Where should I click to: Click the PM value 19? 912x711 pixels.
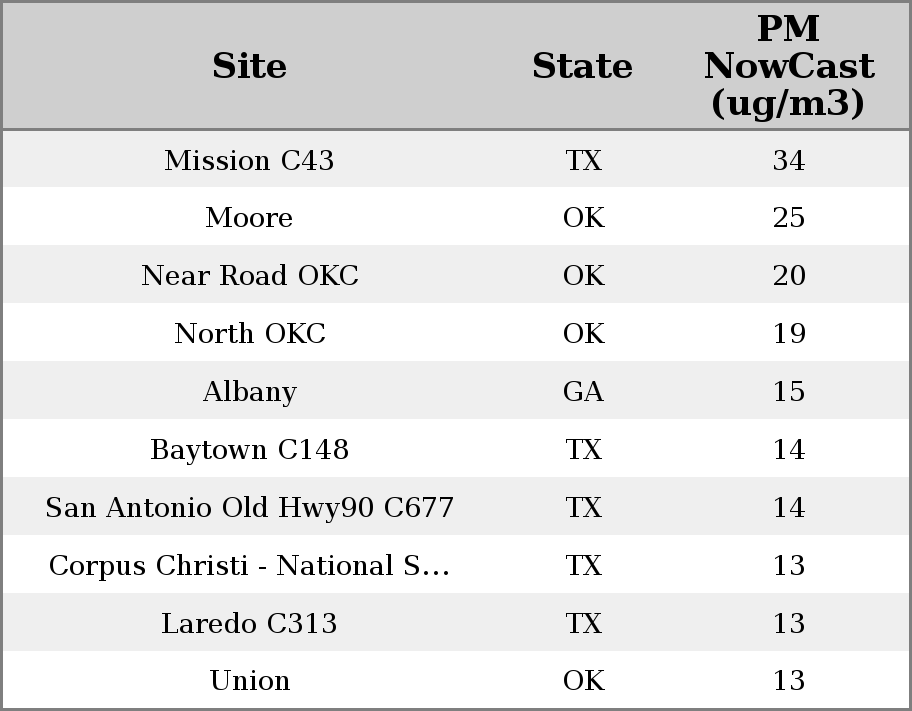point(788,334)
